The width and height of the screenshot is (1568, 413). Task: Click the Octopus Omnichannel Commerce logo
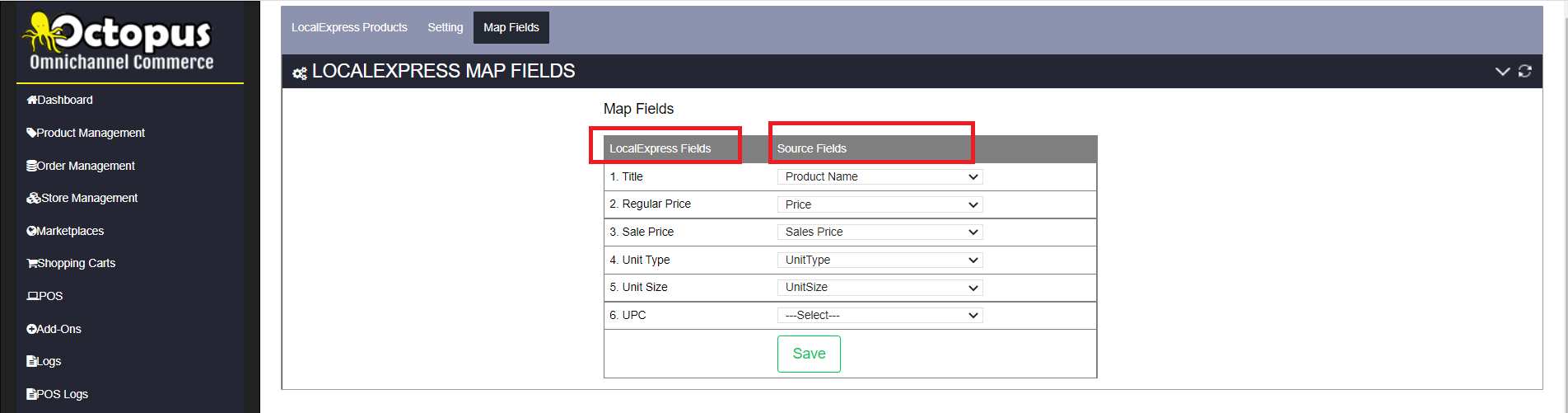pos(119,42)
